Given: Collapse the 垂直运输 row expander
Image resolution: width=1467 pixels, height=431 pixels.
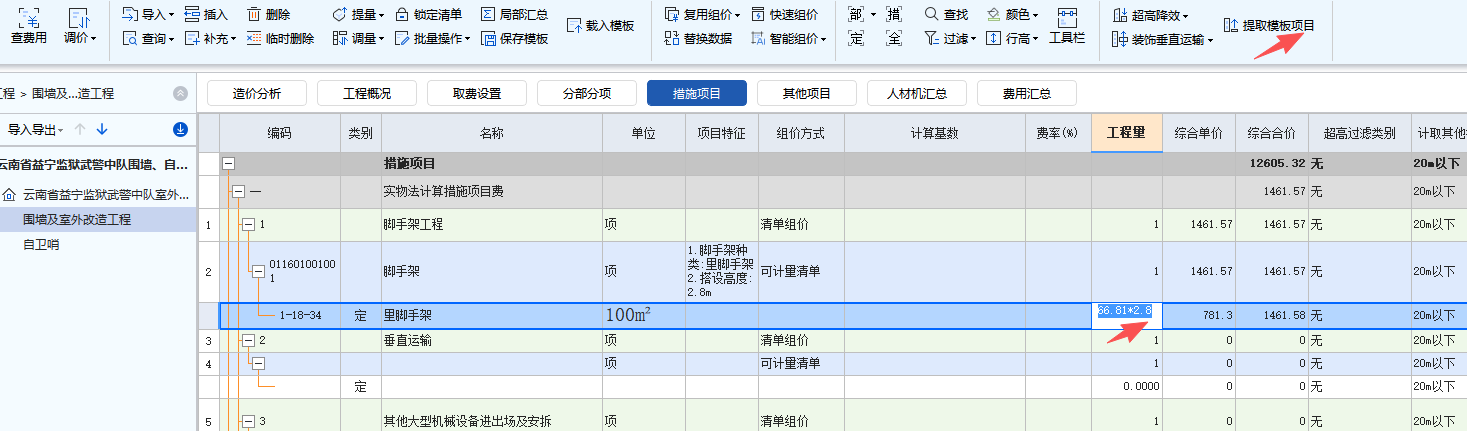Looking at the screenshot, I should click(x=248, y=340).
